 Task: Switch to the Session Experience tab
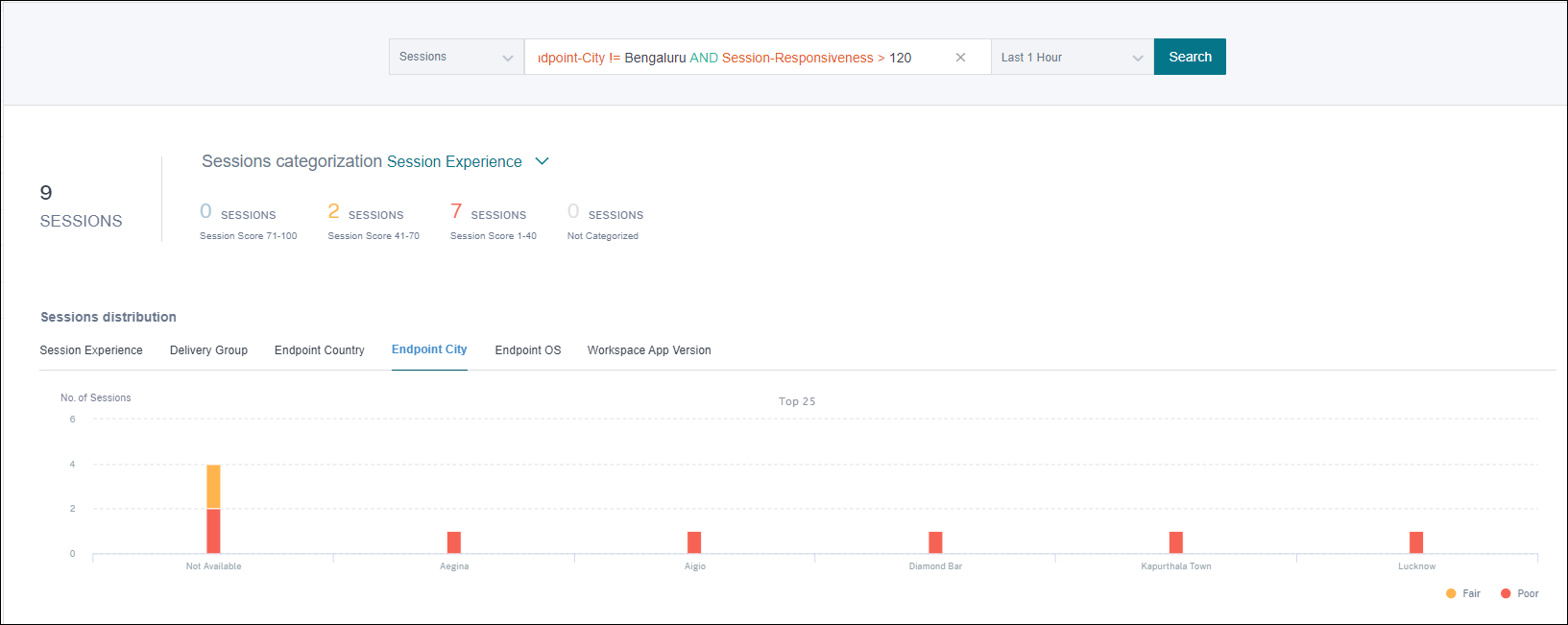tap(91, 350)
